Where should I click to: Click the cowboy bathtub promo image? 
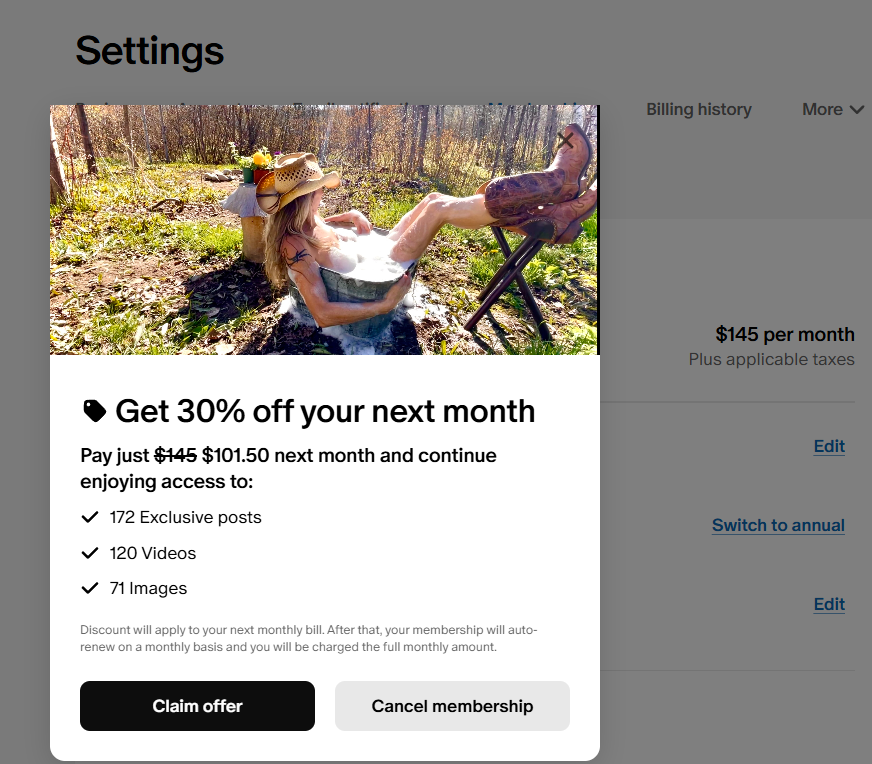pos(324,230)
